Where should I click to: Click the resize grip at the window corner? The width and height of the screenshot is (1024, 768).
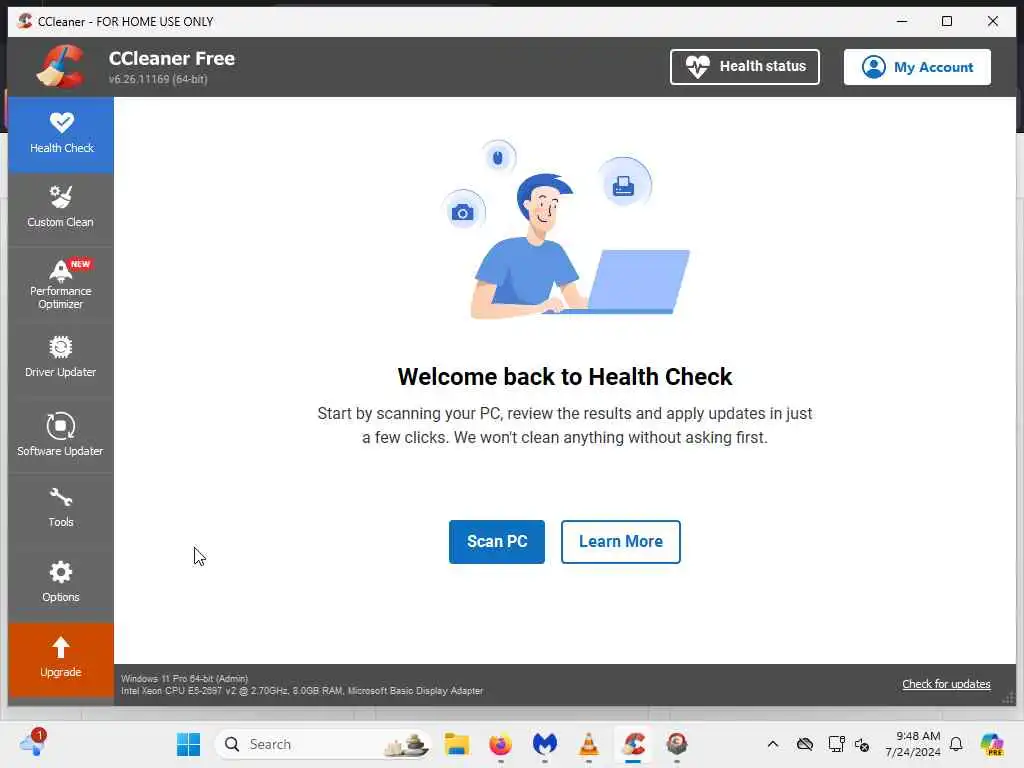[x=1009, y=698]
